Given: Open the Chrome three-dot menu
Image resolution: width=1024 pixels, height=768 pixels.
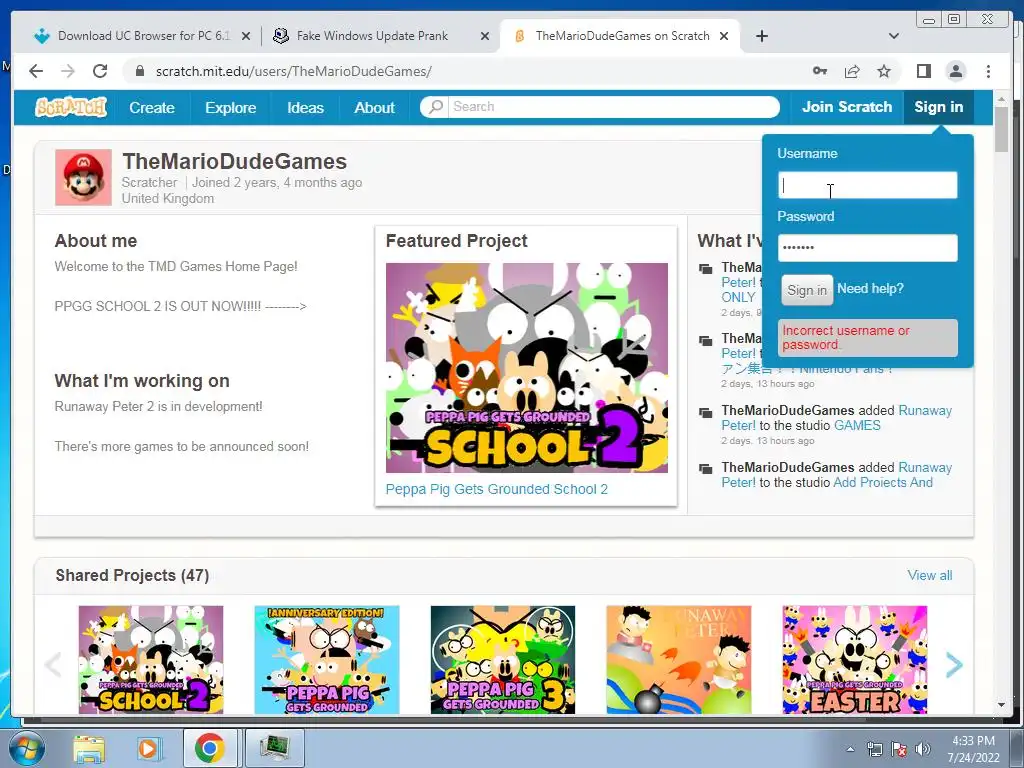Looking at the screenshot, I should pyautogui.click(x=988, y=71).
